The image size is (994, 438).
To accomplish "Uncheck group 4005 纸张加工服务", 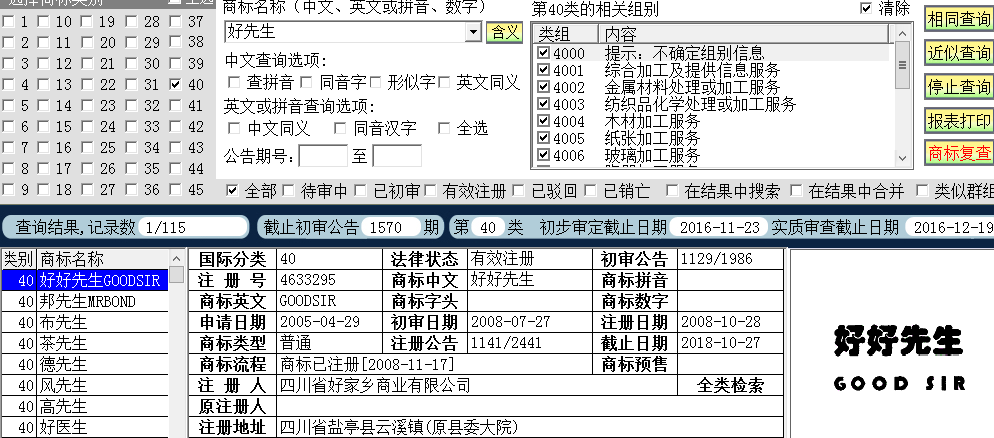I will click(x=543, y=138).
